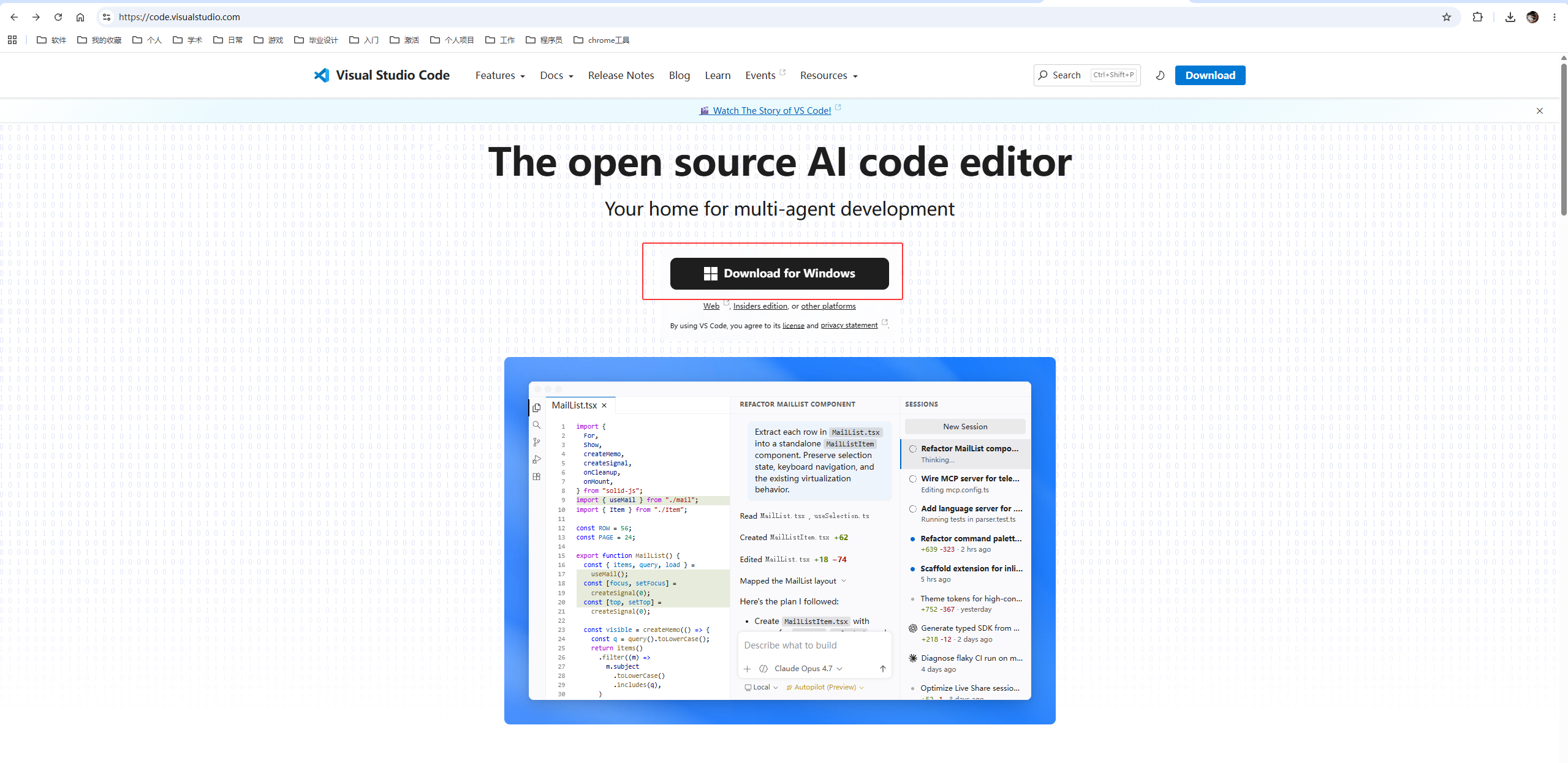Open the apps grid icon in bookmarks bar
Screen dimensions: 1568x763
pos(12,40)
